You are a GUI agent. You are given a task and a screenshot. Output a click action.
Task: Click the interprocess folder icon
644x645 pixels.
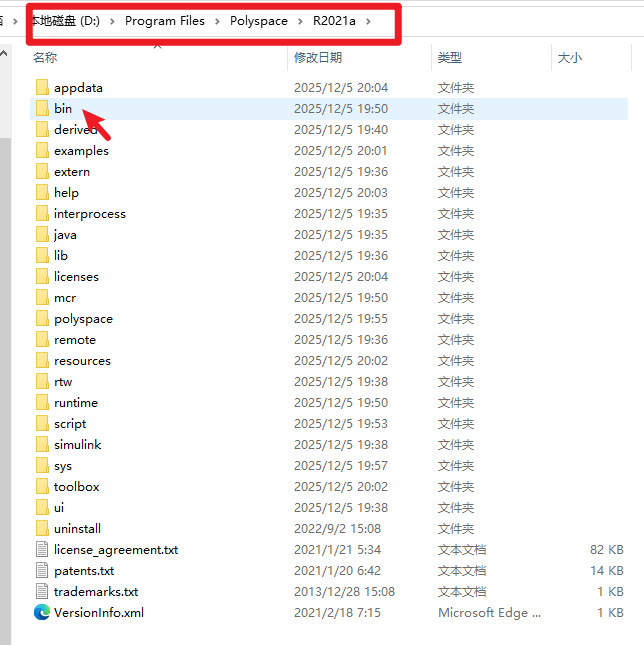click(42, 213)
